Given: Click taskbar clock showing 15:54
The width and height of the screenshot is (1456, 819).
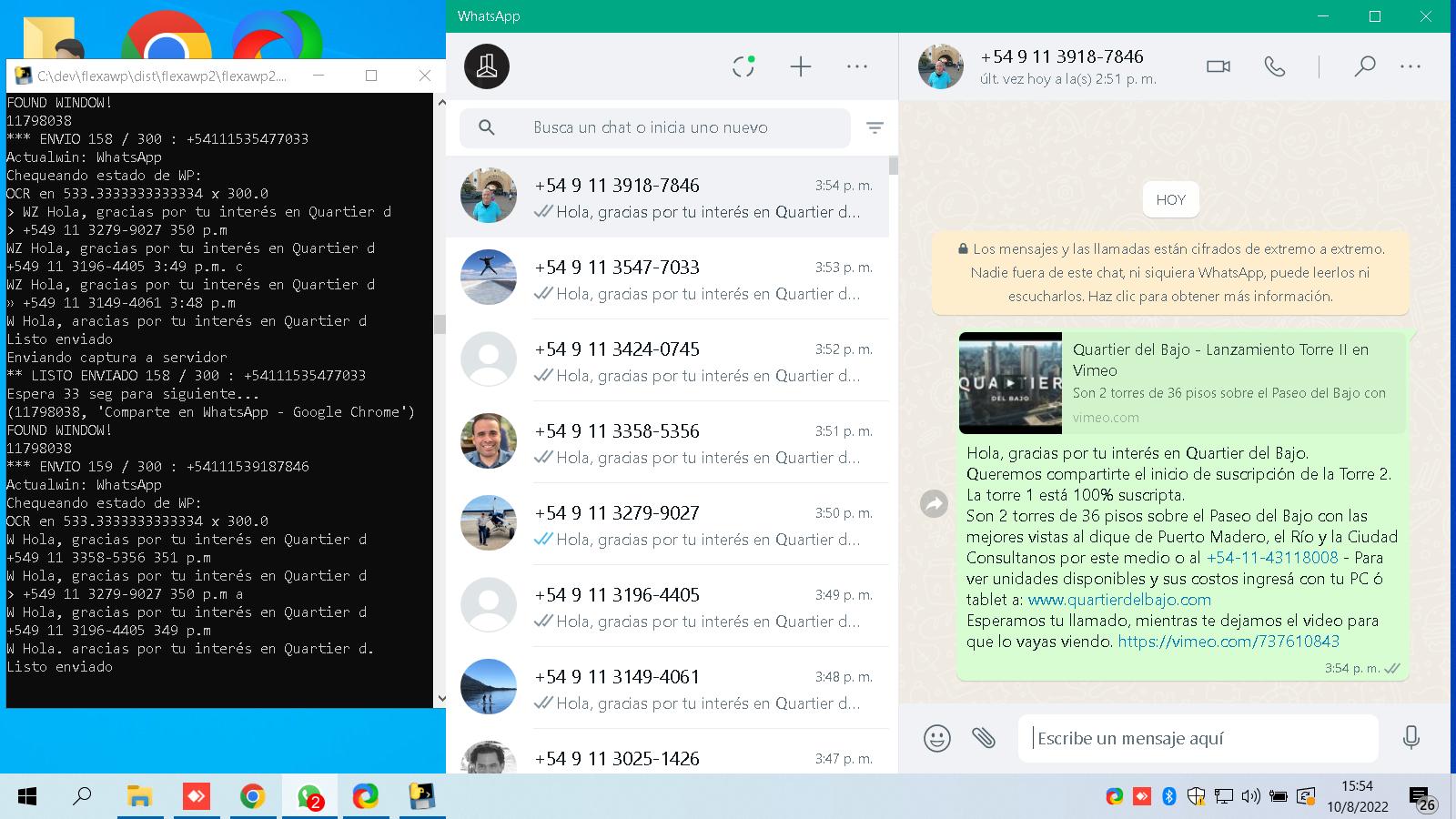Looking at the screenshot, I should pos(1357,796).
